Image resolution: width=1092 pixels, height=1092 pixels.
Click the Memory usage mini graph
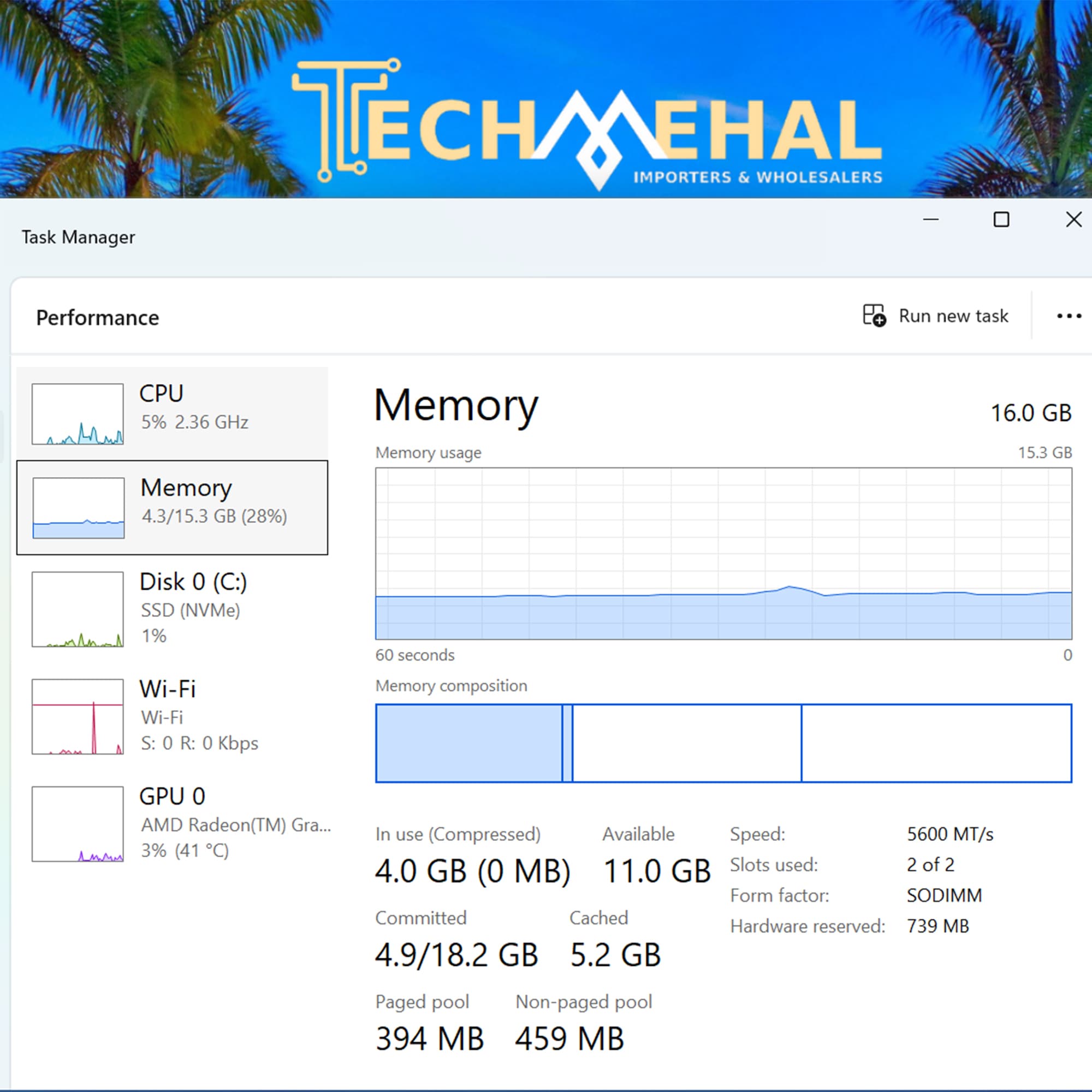tap(79, 508)
